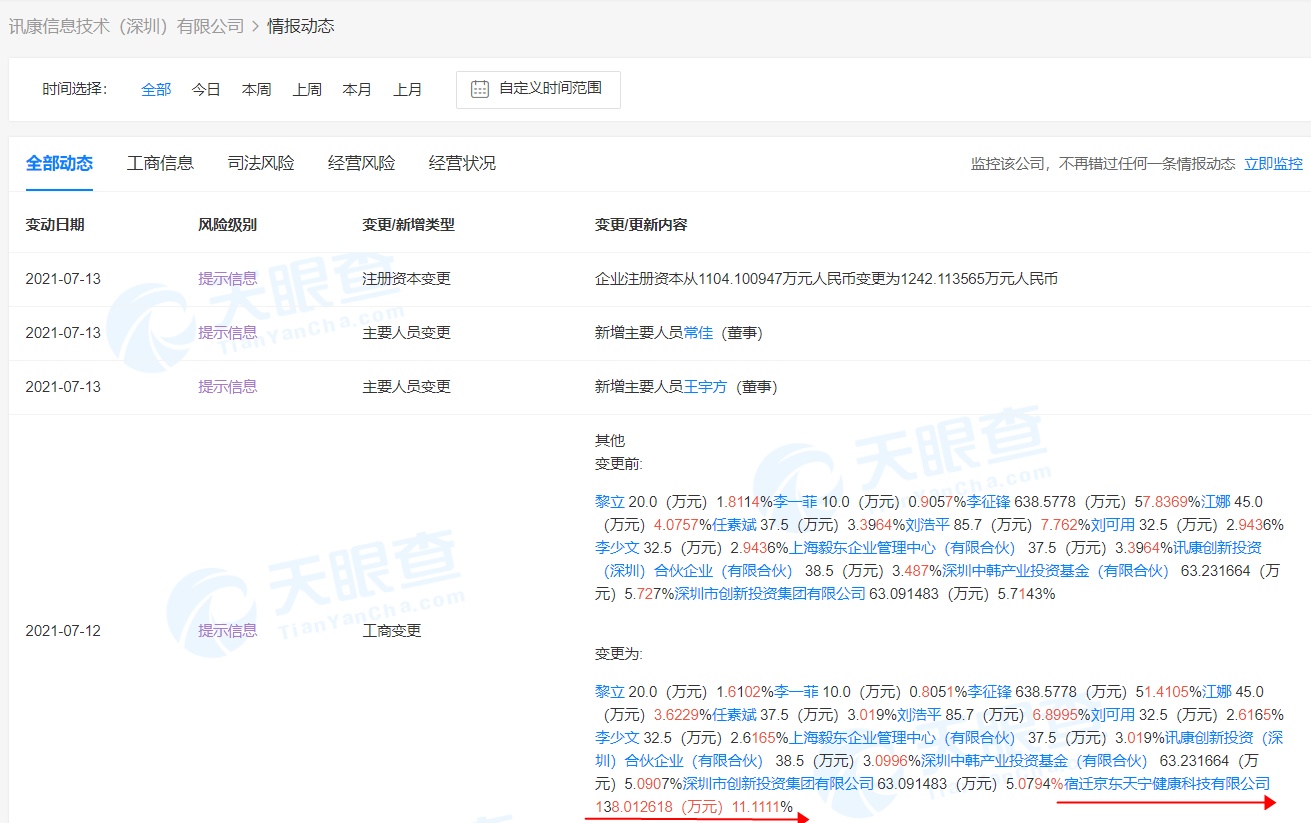The height and width of the screenshot is (823, 1311).
Task: Click 情报动态 in the breadcrumb
Action: [300, 26]
